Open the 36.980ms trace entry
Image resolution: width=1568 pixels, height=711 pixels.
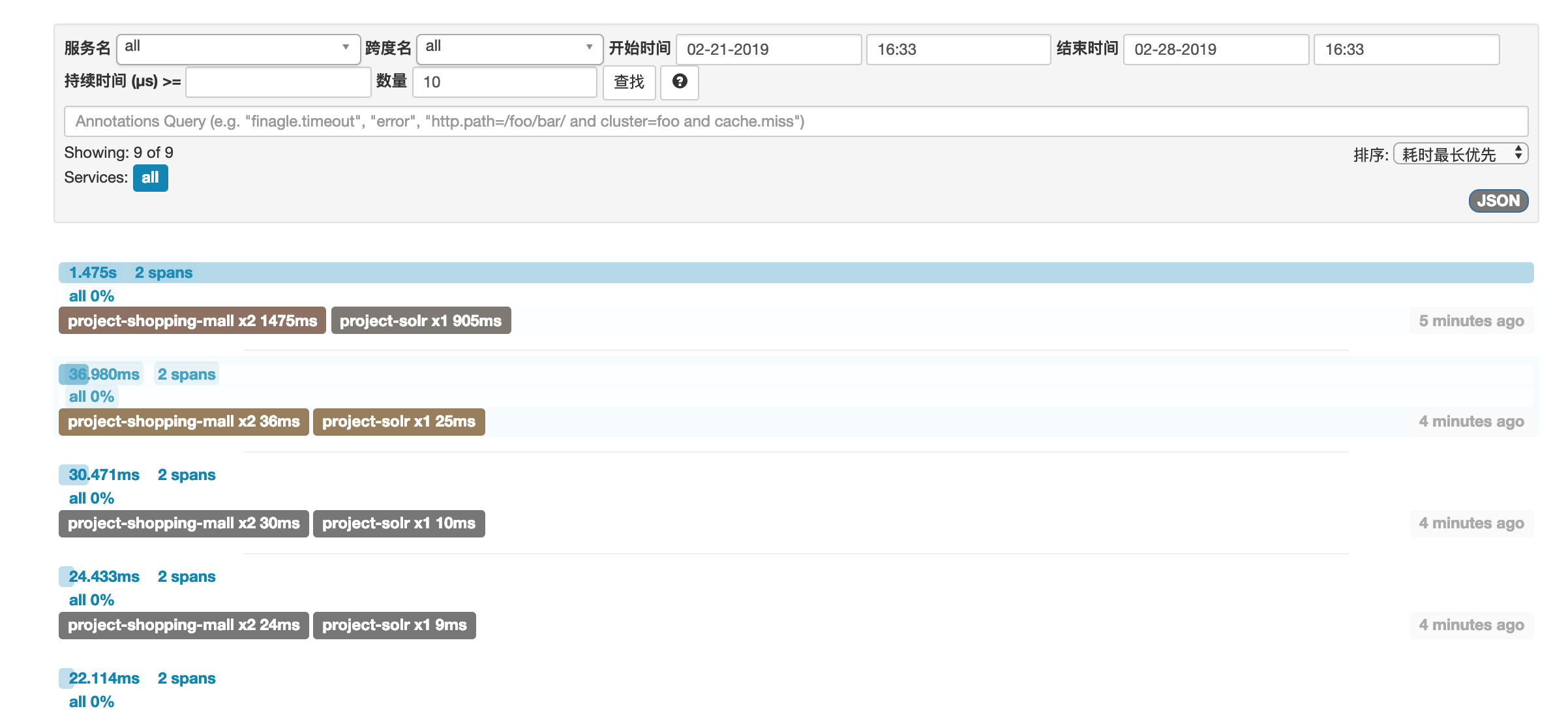coord(104,374)
